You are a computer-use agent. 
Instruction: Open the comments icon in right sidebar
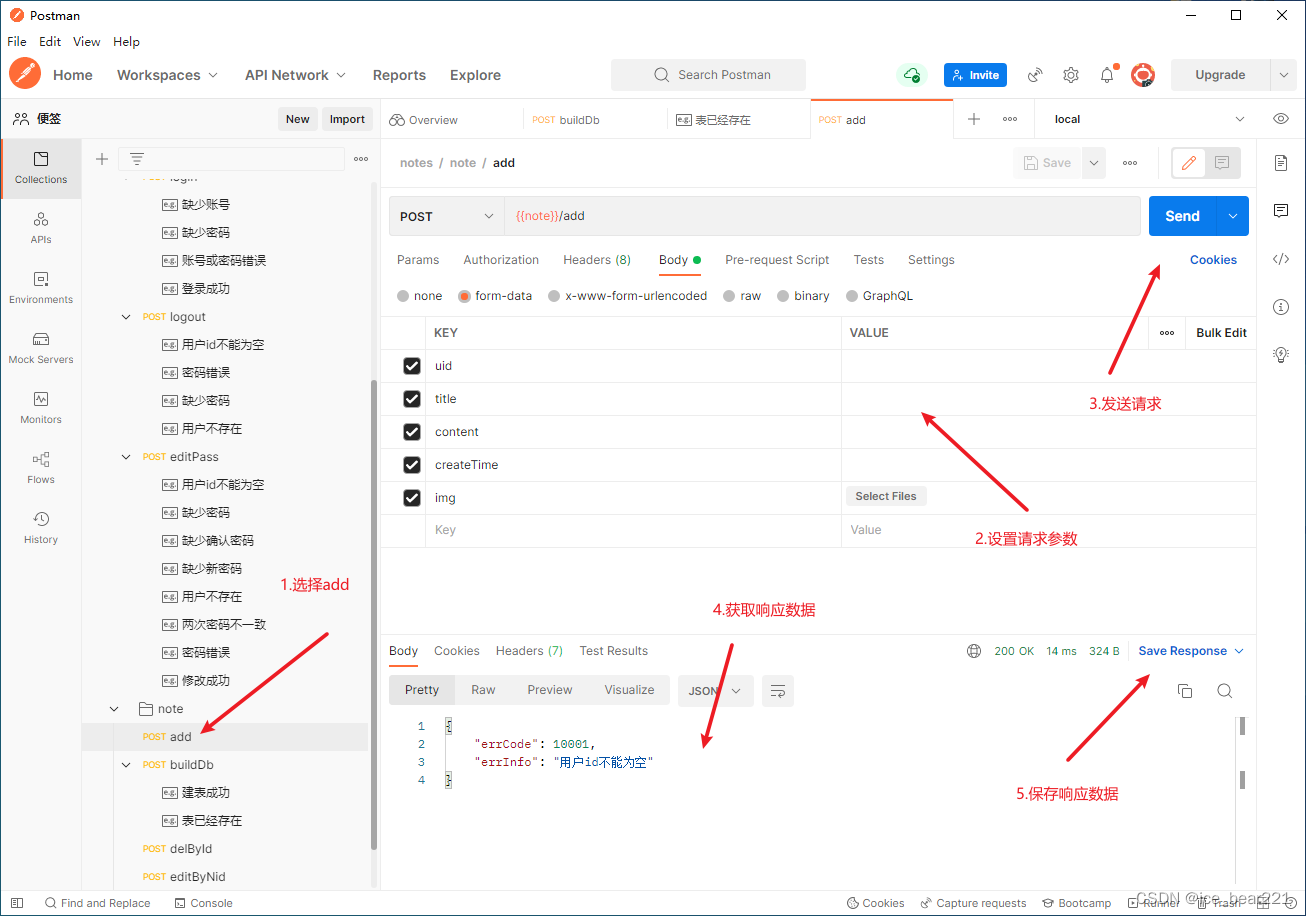(1281, 211)
